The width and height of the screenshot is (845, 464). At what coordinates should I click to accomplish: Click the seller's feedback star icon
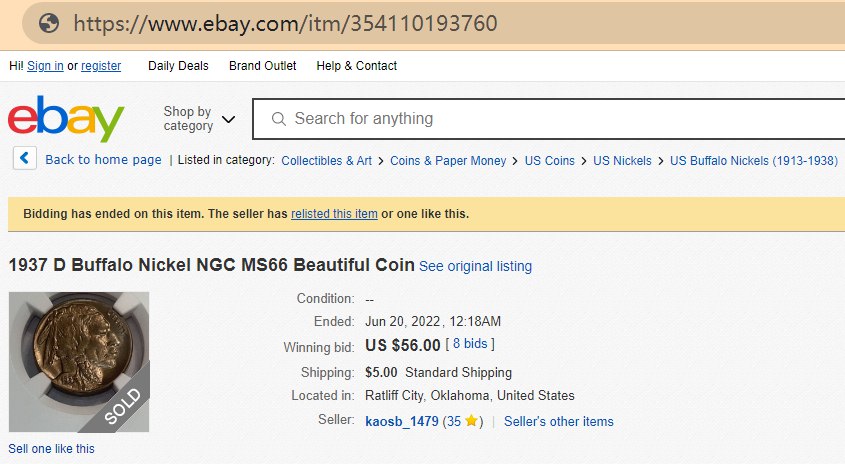(x=471, y=421)
